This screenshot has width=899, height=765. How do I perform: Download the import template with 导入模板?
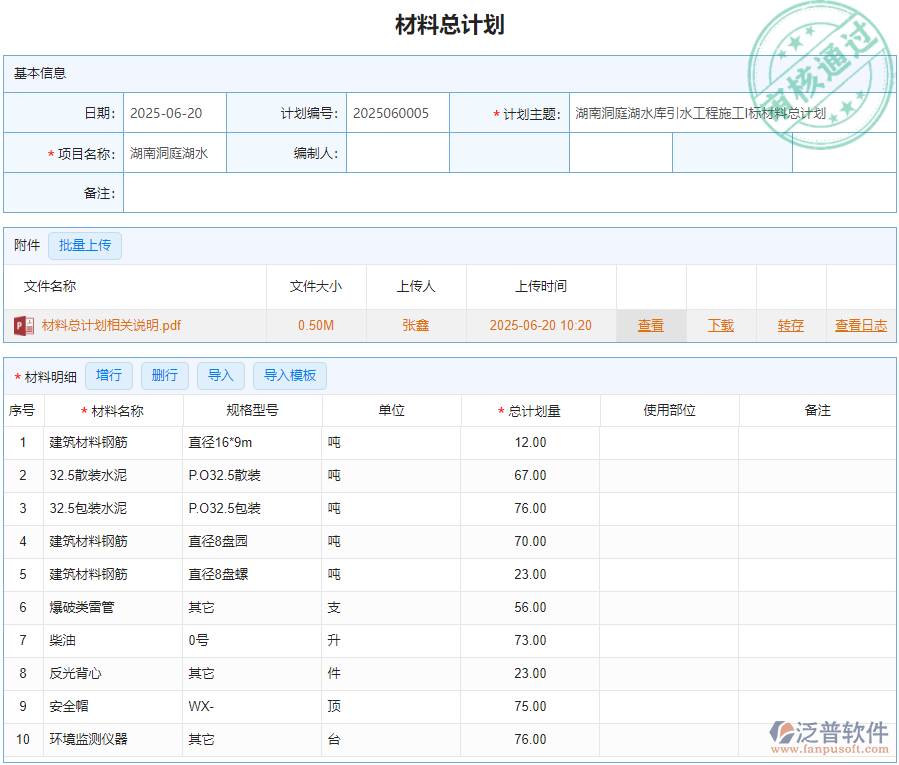tap(289, 375)
